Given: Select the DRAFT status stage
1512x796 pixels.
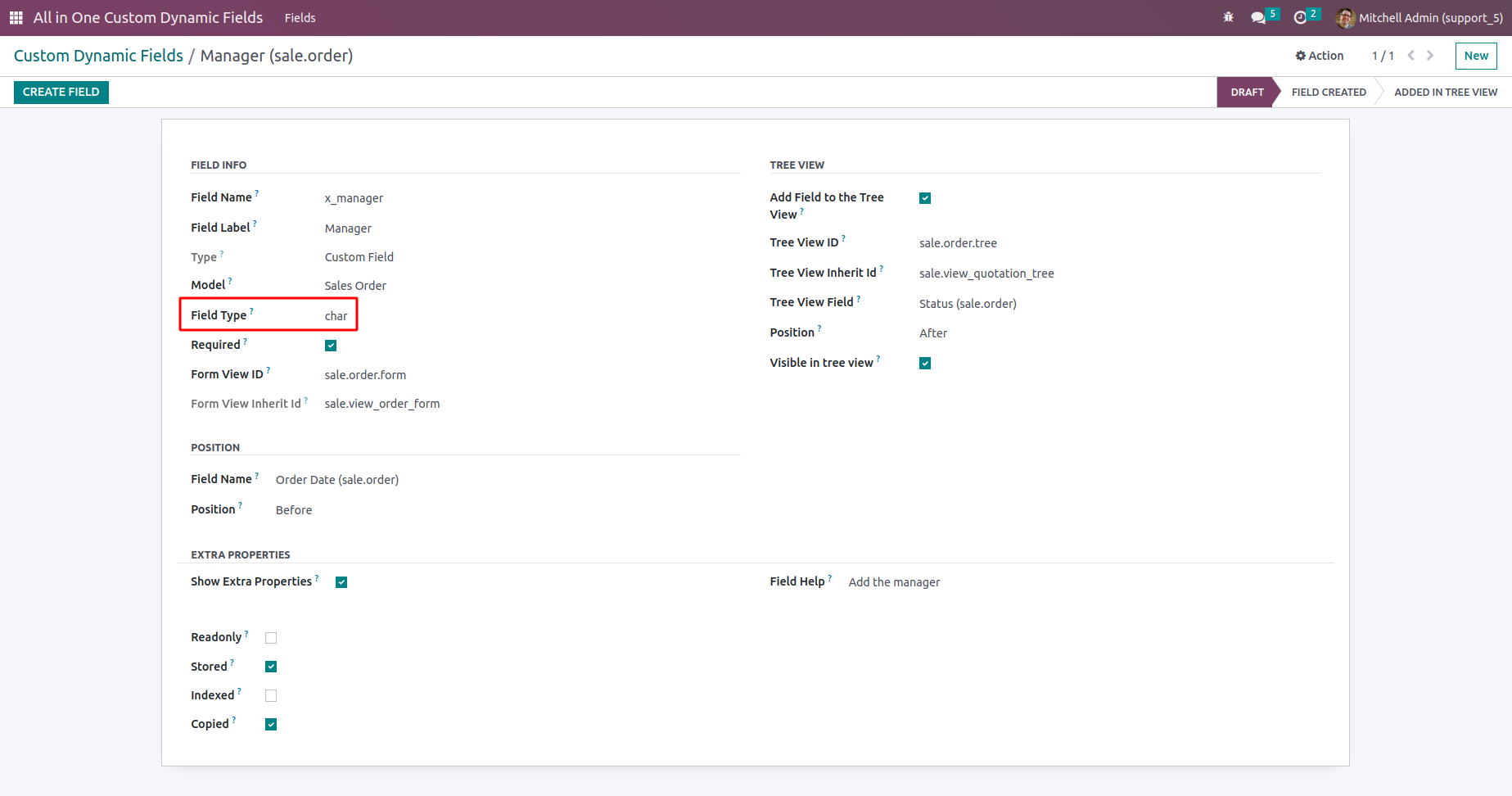Looking at the screenshot, I should [1247, 93].
